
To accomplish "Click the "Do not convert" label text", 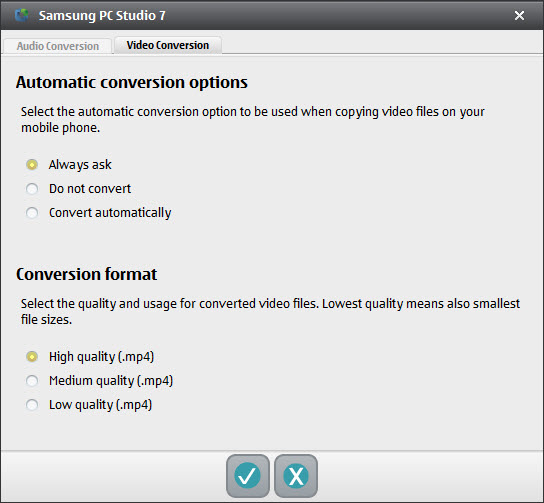I will [x=90, y=189].
